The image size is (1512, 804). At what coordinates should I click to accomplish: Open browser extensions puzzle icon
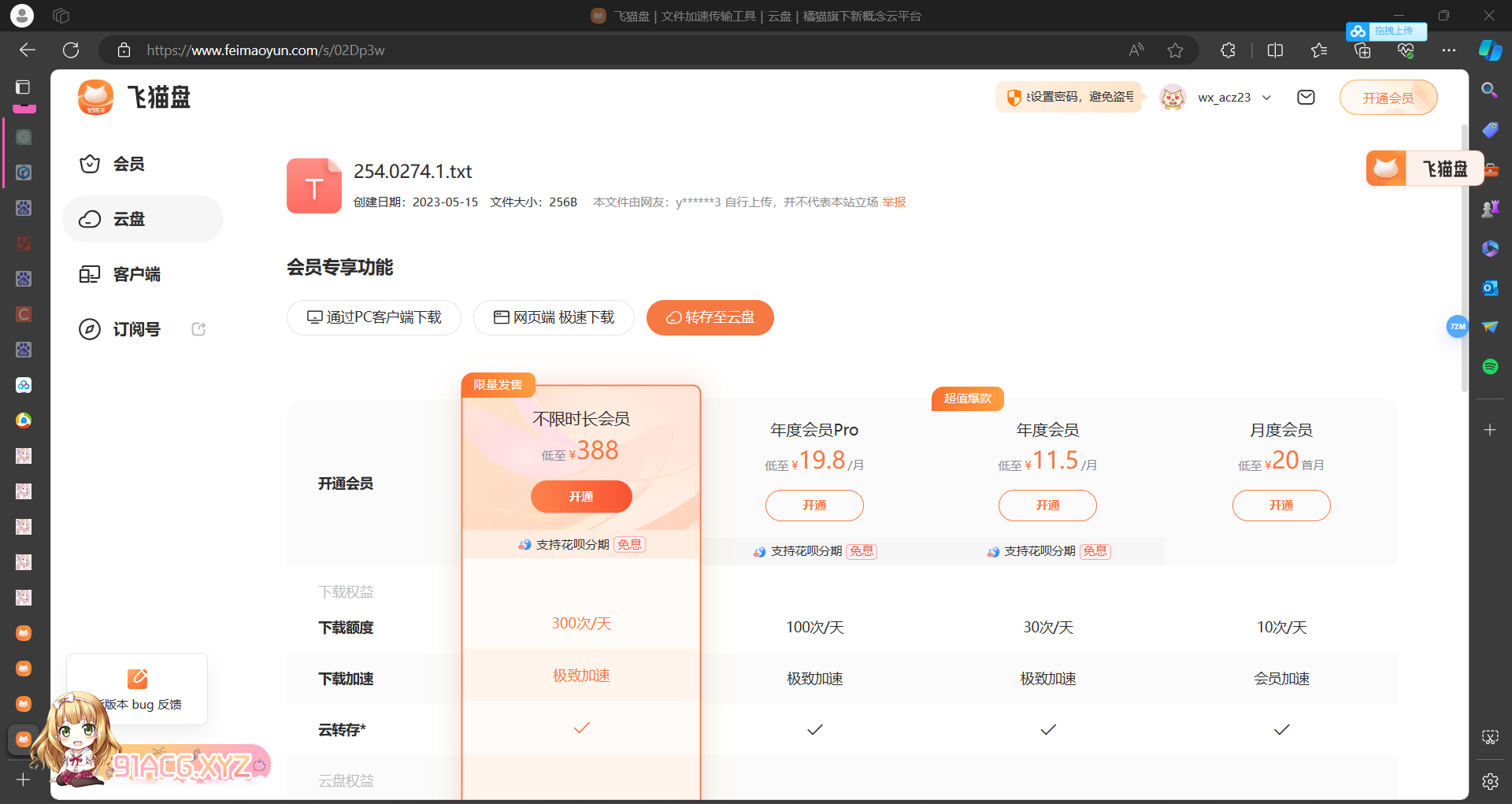[x=1228, y=50]
